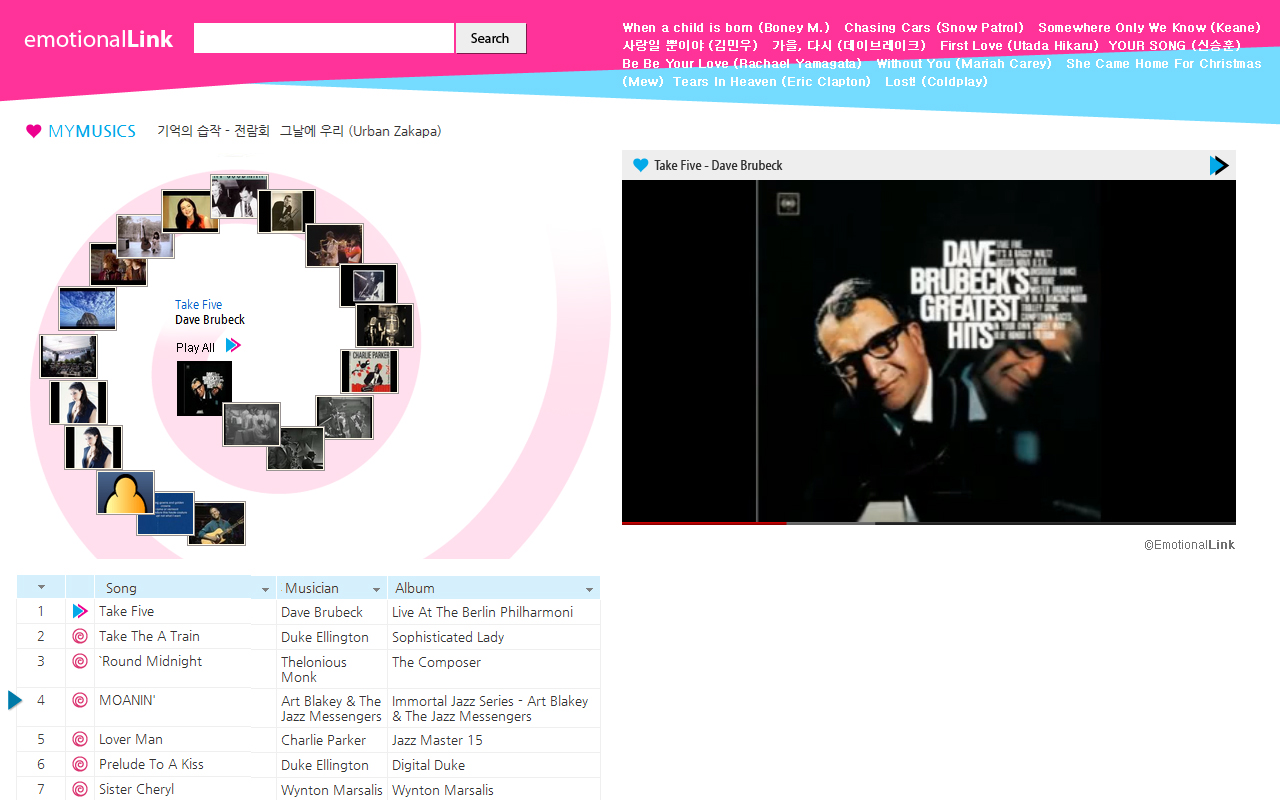Image resolution: width=1280 pixels, height=800 pixels.
Task: Go to the emotionalLink home logo
Action: [x=99, y=39]
